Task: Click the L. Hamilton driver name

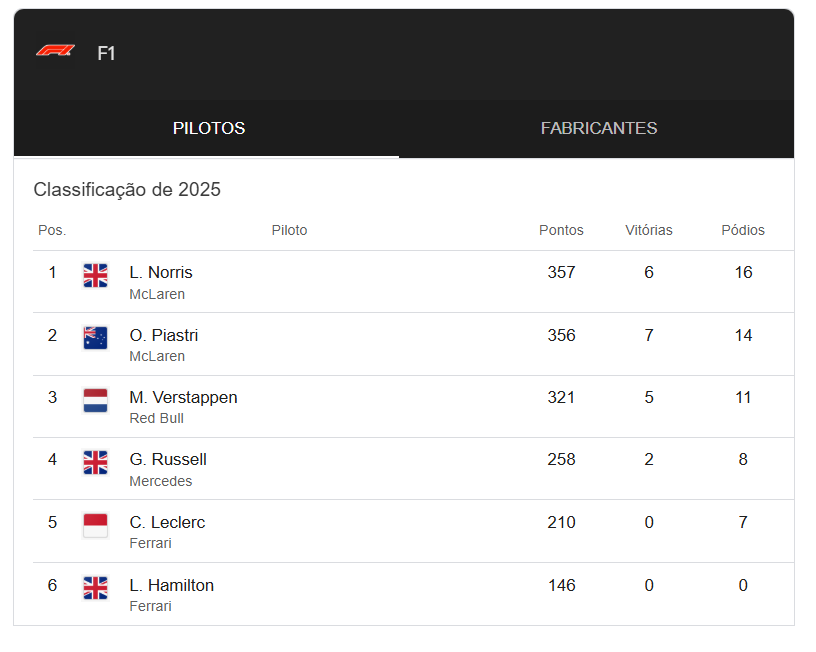Action: [x=171, y=585]
